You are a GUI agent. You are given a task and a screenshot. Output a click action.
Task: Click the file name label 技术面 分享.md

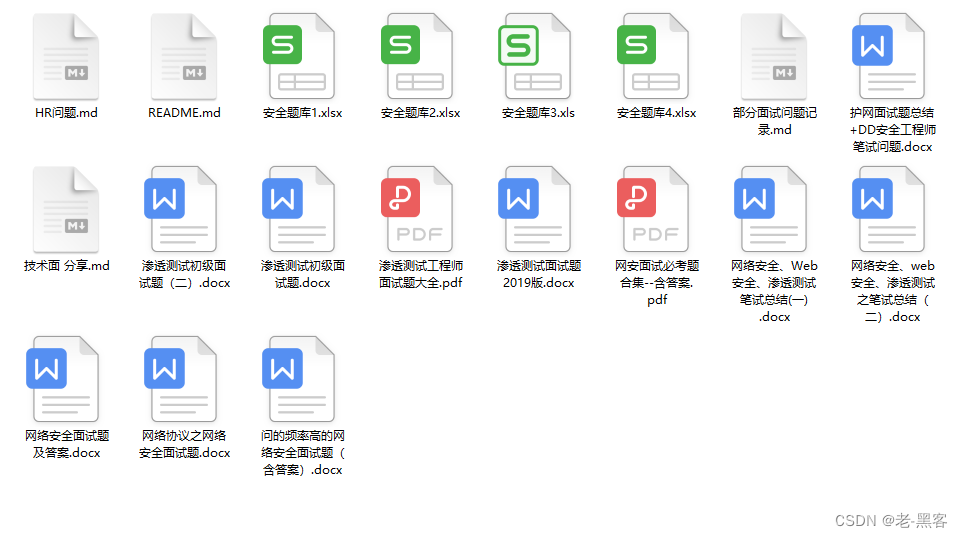pos(66,266)
